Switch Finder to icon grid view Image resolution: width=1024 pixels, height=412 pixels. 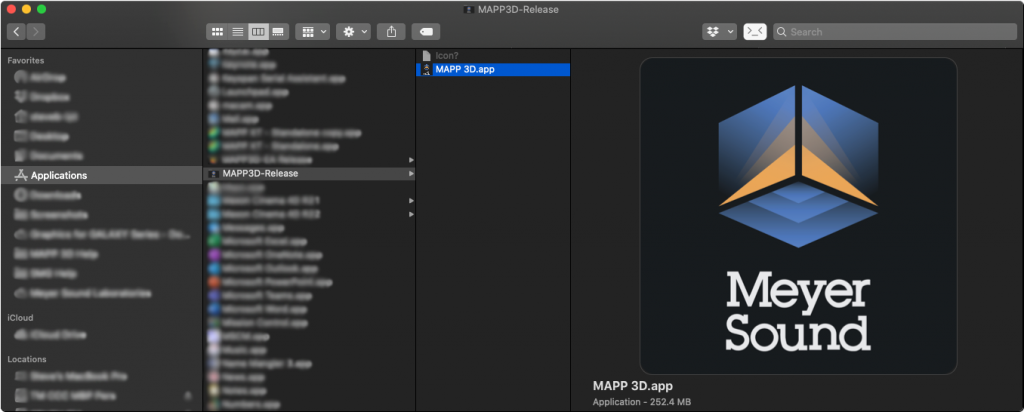217,31
